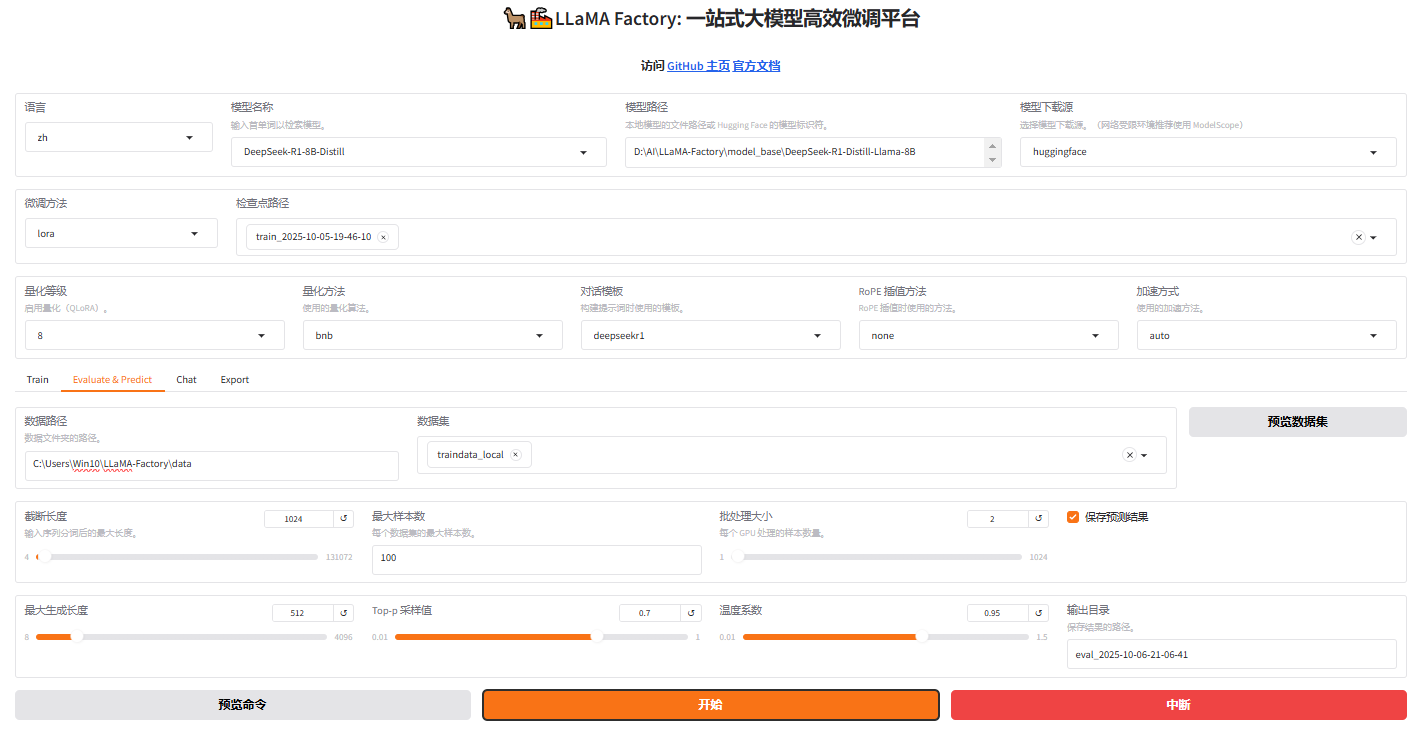Reset the 批处理大小 value with its undo icon
1418x738 pixels.
pyautogui.click(x=1038, y=519)
